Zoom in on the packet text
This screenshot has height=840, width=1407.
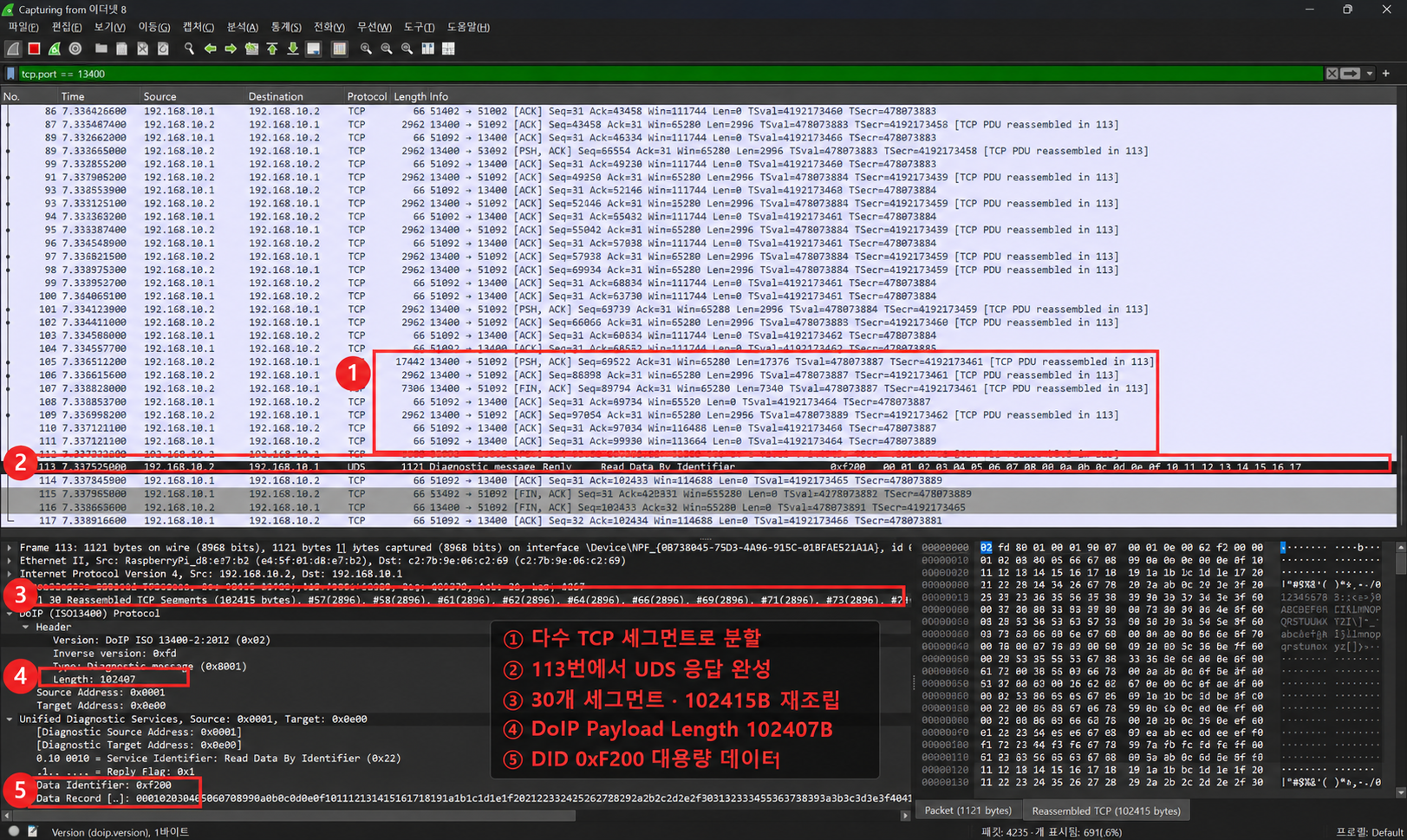point(366,49)
